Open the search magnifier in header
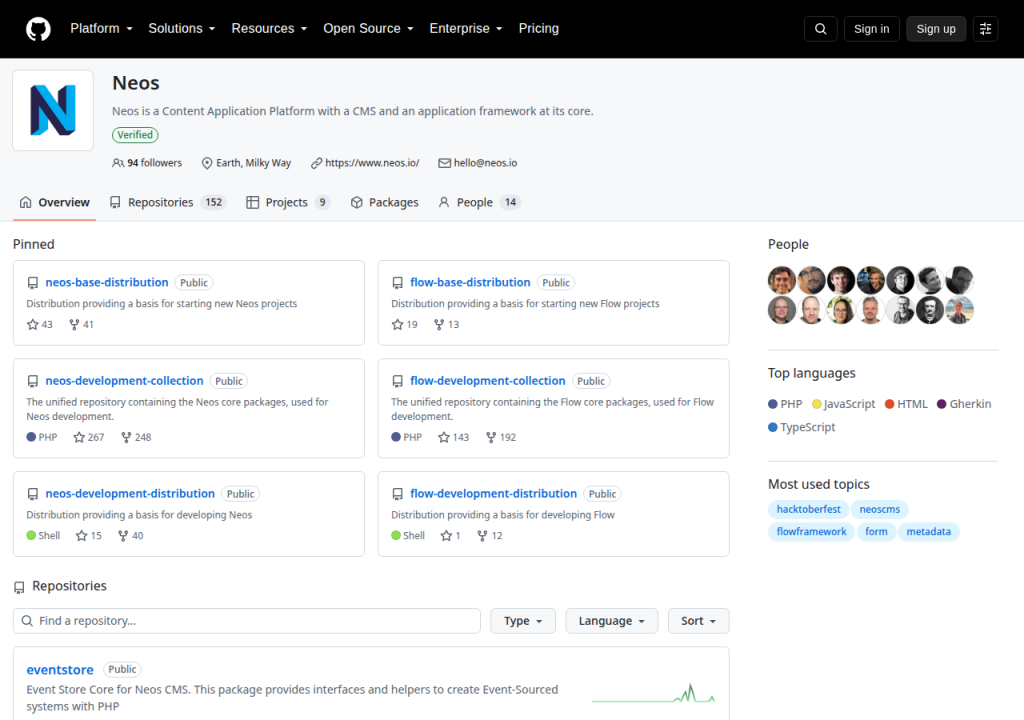The width and height of the screenshot is (1024, 720). (820, 29)
